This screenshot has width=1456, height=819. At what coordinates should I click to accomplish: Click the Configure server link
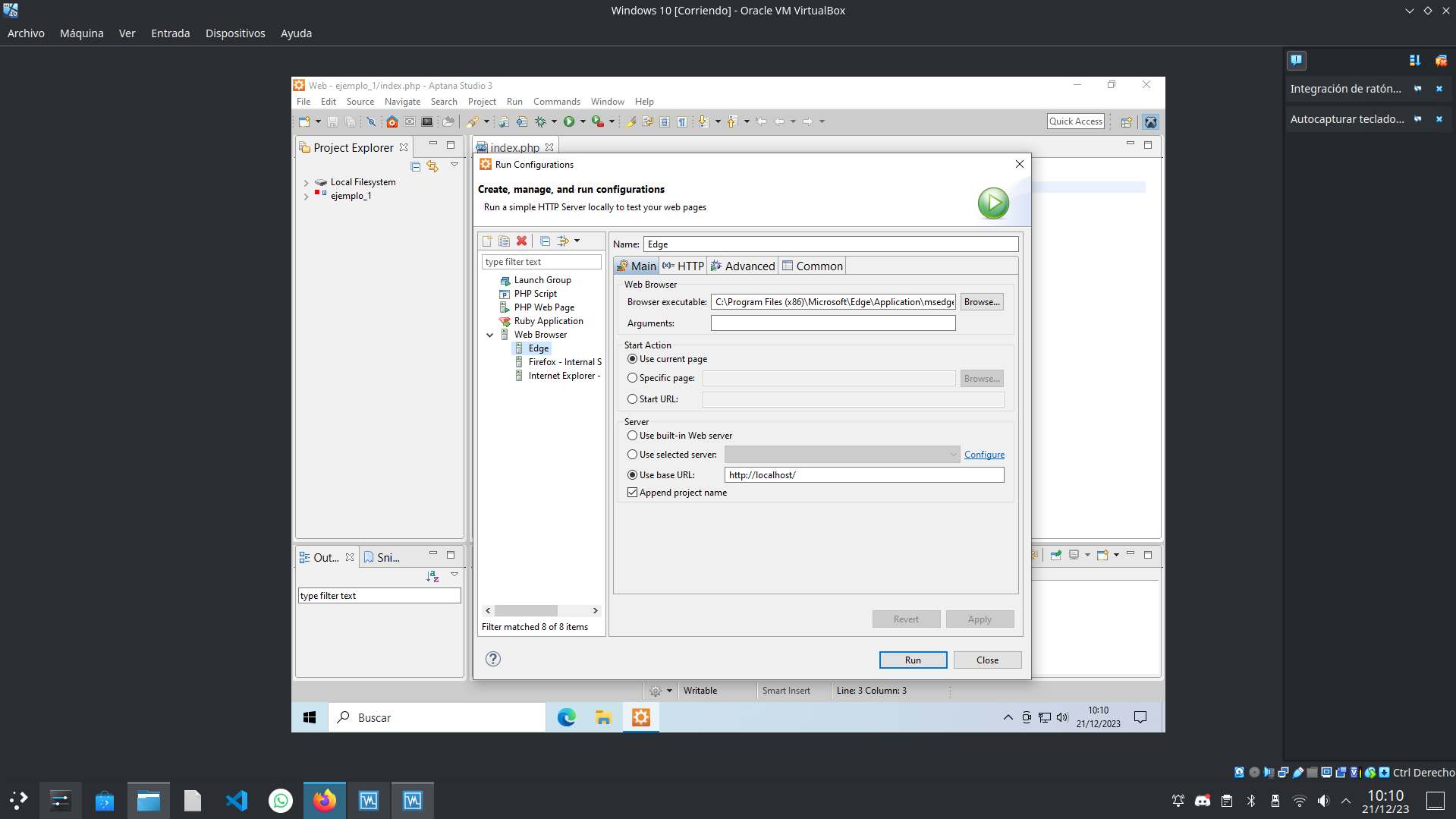(984, 455)
